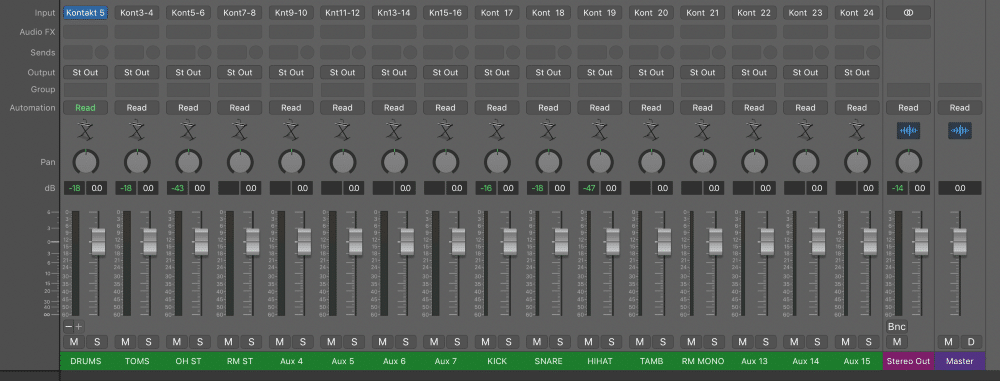Click the plus button under DRUMS fader
1000x381 pixels.
(x=79, y=327)
